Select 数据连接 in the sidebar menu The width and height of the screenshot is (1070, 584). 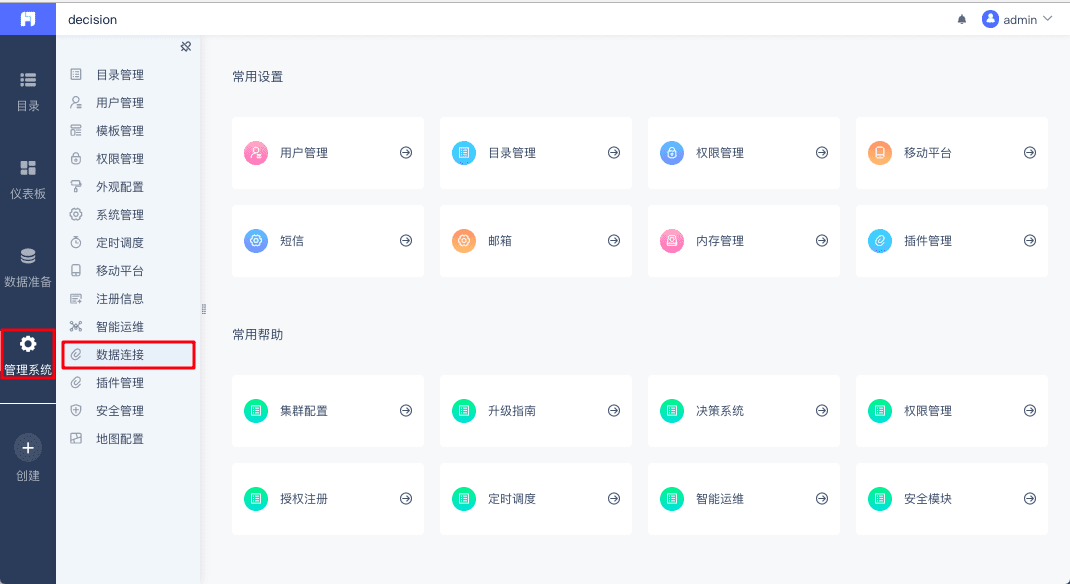pyautogui.click(x=120, y=355)
